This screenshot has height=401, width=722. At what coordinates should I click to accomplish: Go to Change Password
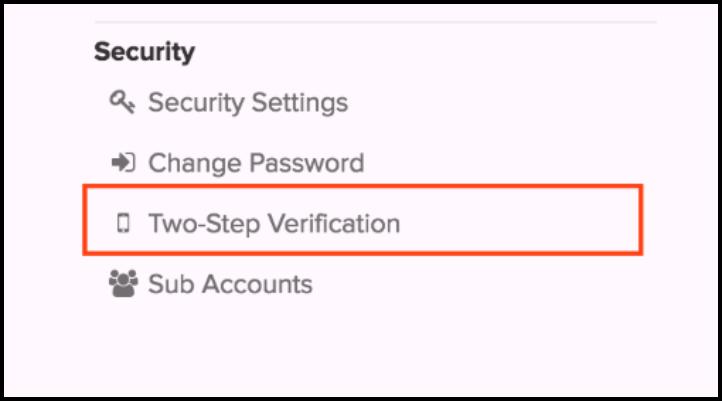point(256,163)
